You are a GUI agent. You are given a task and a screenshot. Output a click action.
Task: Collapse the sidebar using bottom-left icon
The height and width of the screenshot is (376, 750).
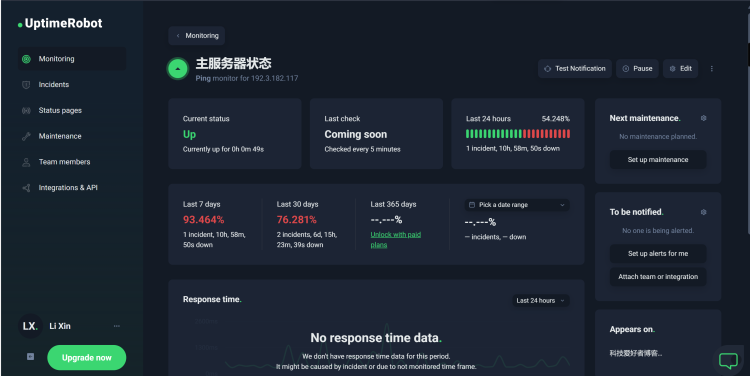pyautogui.click(x=30, y=356)
